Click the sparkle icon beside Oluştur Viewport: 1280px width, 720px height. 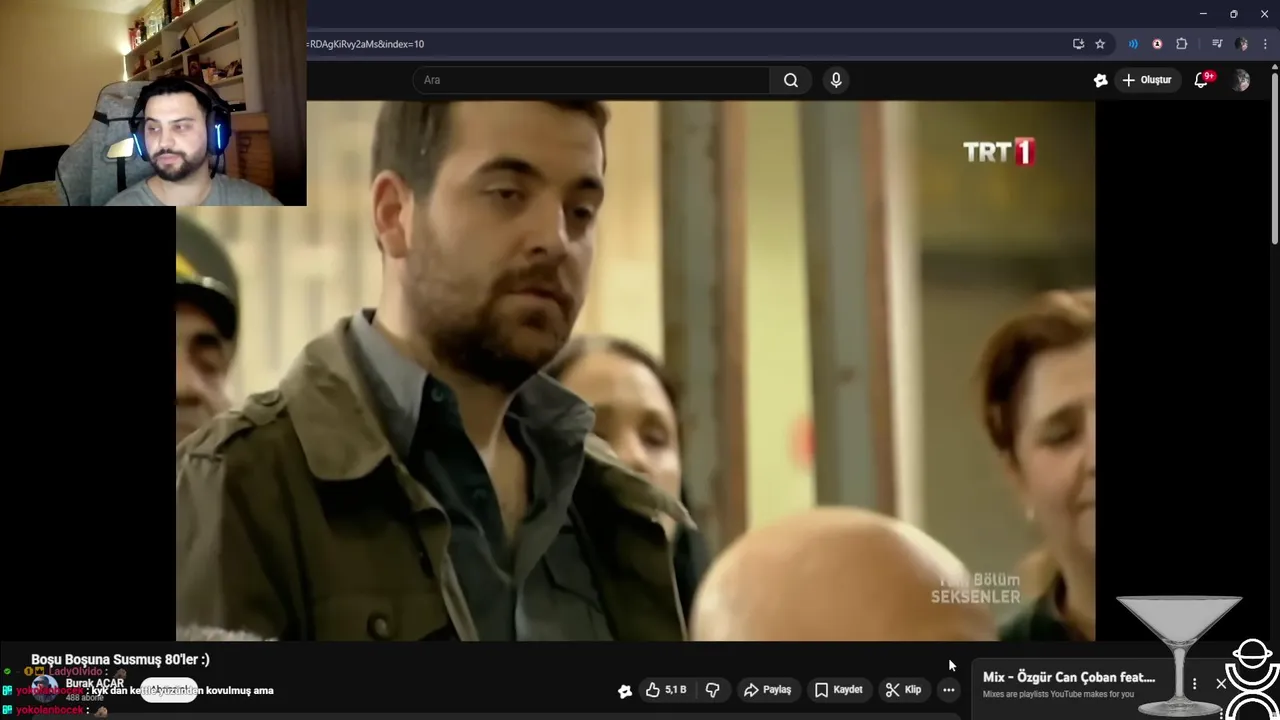1100,80
